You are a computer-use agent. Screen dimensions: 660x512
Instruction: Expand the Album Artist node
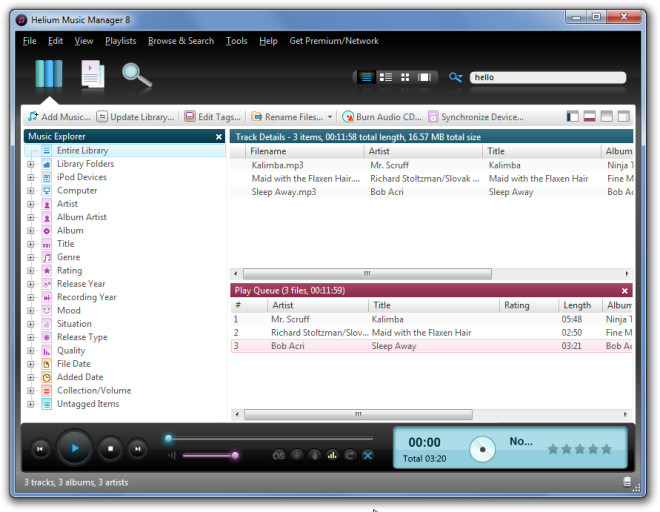[31, 218]
